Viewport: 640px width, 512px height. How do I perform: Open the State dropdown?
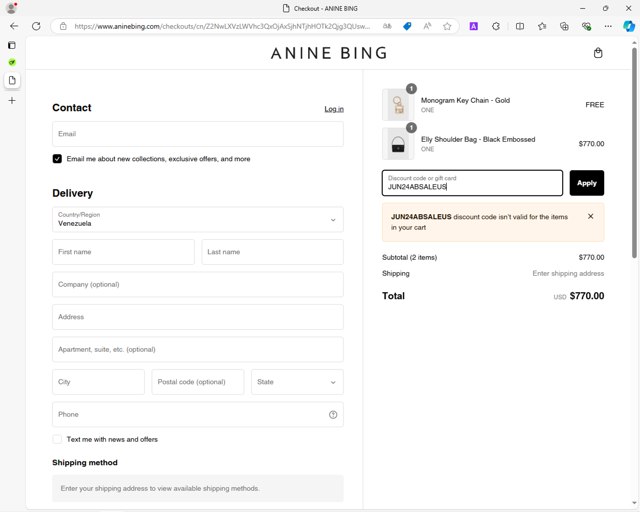297,382
